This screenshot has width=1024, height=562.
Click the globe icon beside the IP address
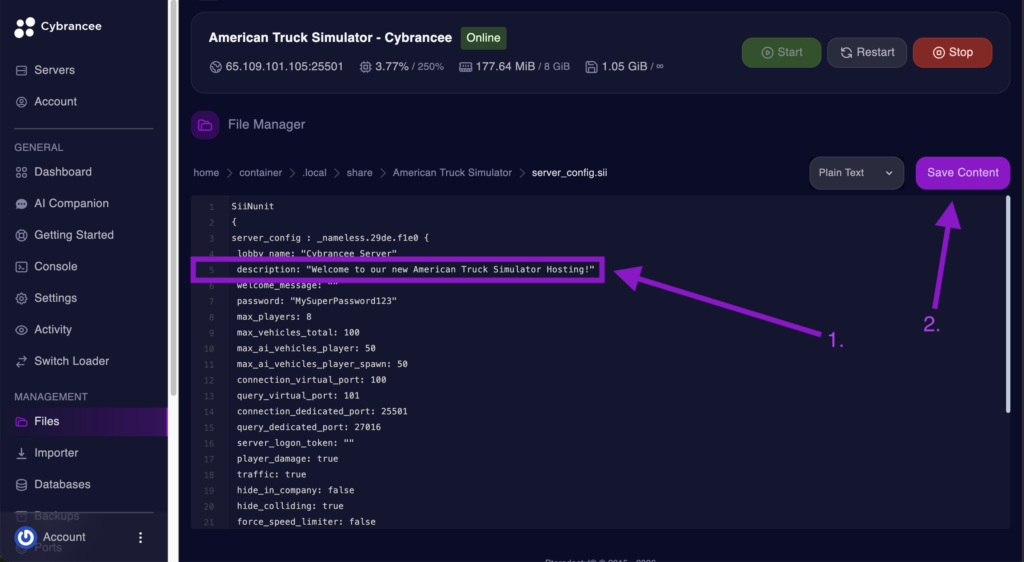tap(216, 67)
